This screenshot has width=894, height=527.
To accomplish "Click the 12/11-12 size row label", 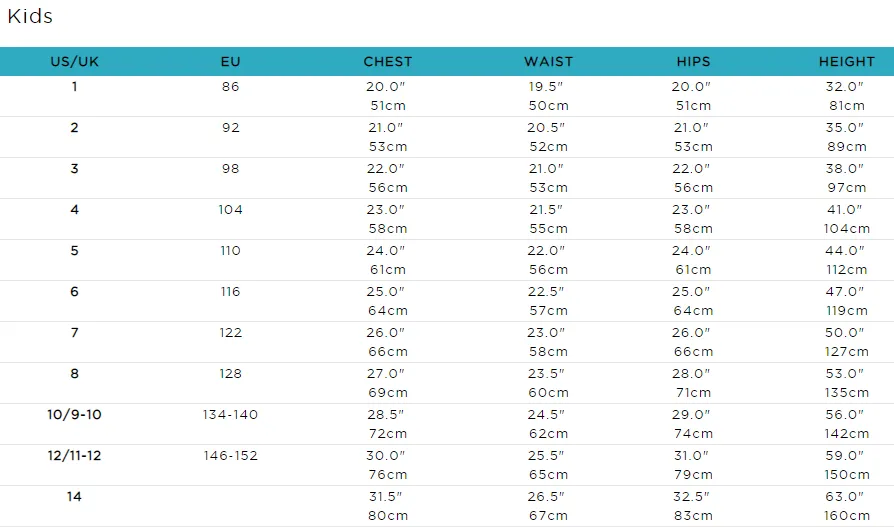I will pos(74,456).
